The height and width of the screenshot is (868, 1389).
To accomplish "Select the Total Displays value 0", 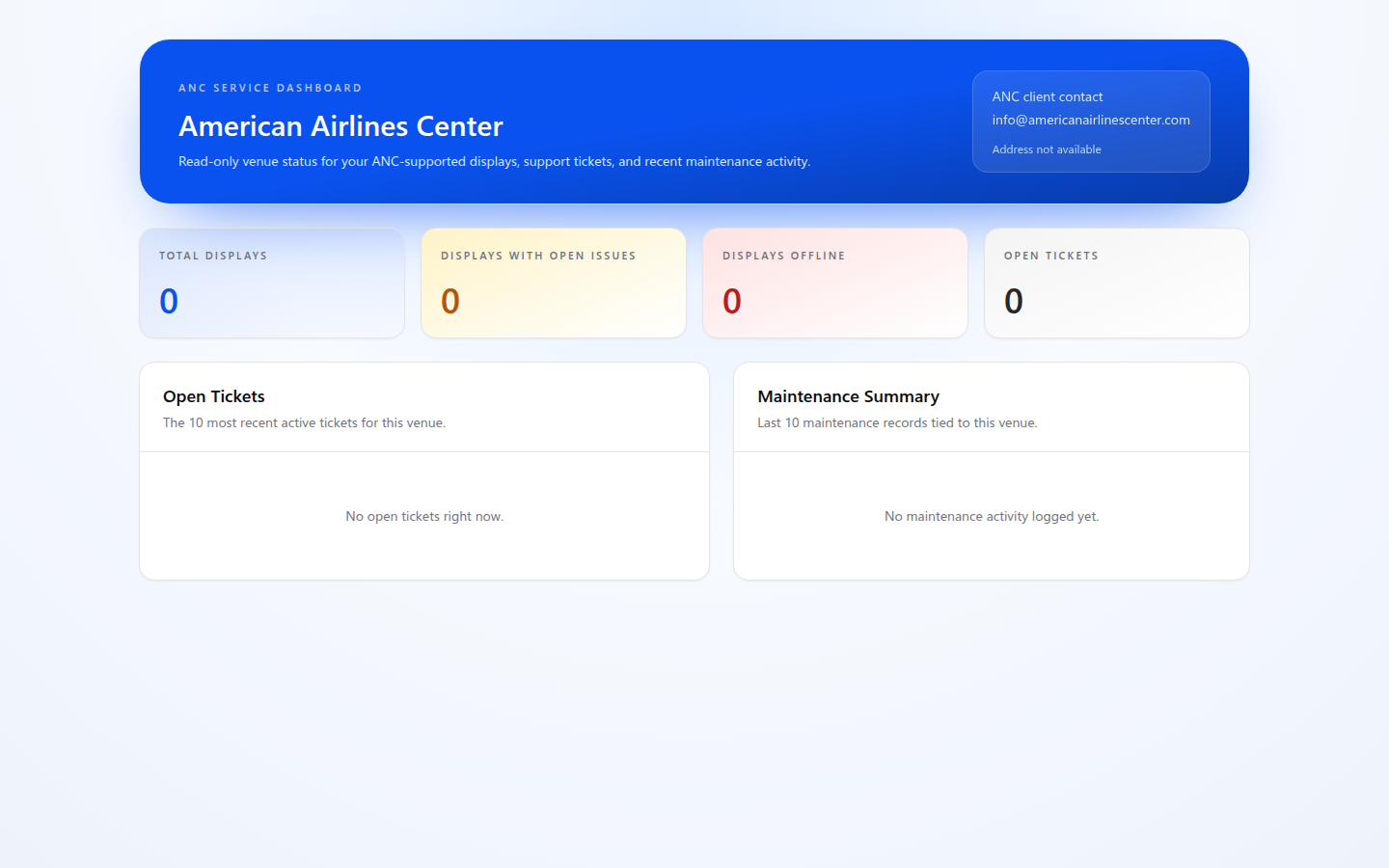I will 169,301.
